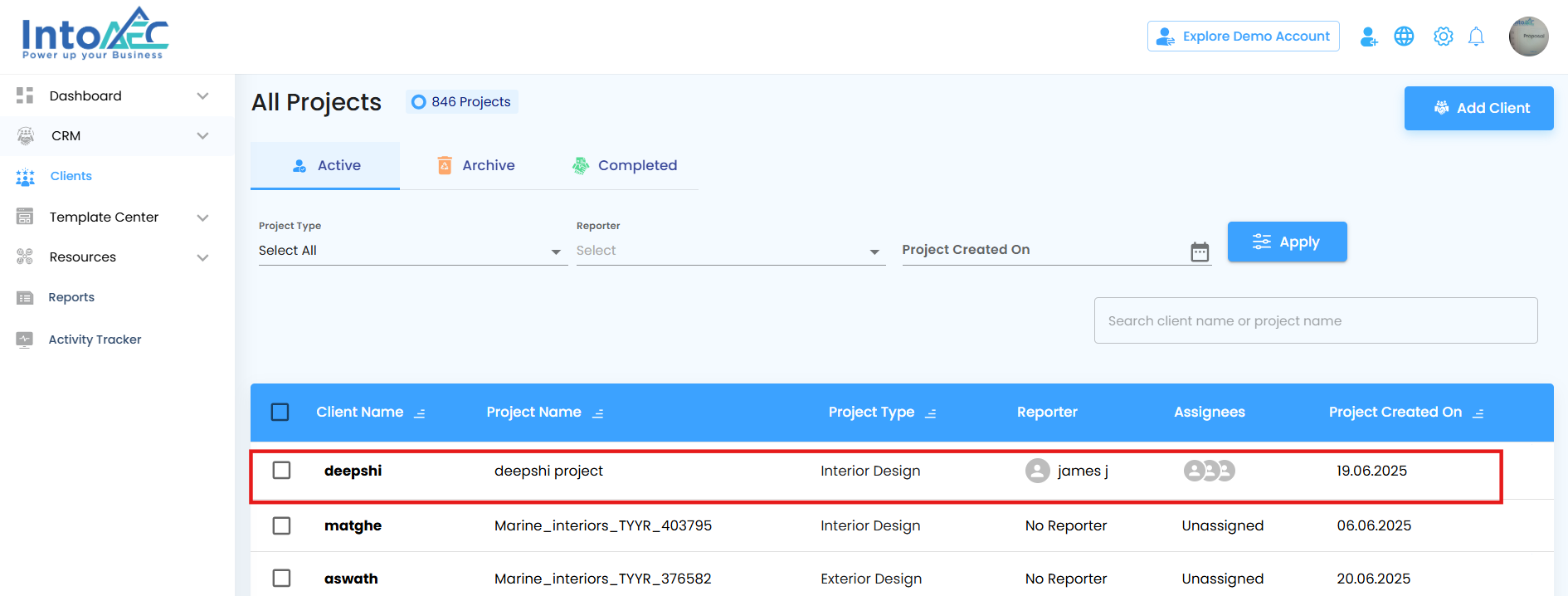Click the client or project search field
Image resolution: width=1568 pixels, height=596 pixels.
(1315, 321)
